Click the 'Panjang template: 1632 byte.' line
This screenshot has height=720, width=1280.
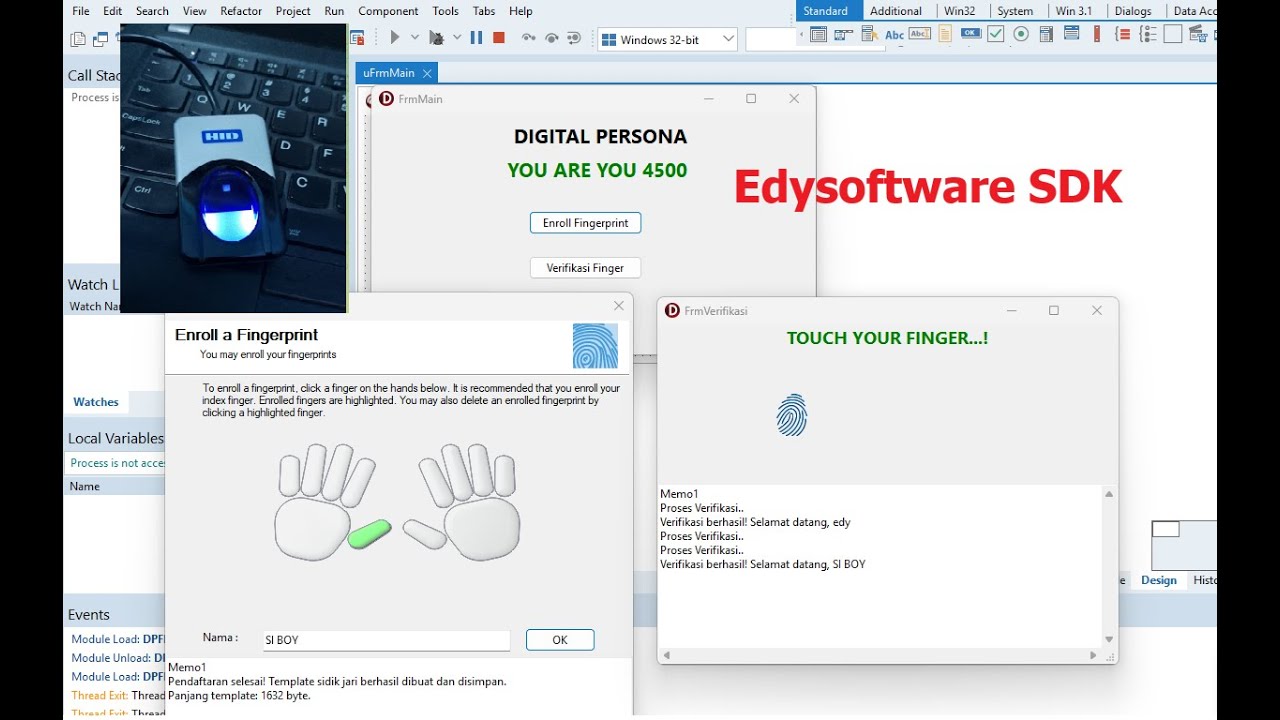tap(239, 695)
